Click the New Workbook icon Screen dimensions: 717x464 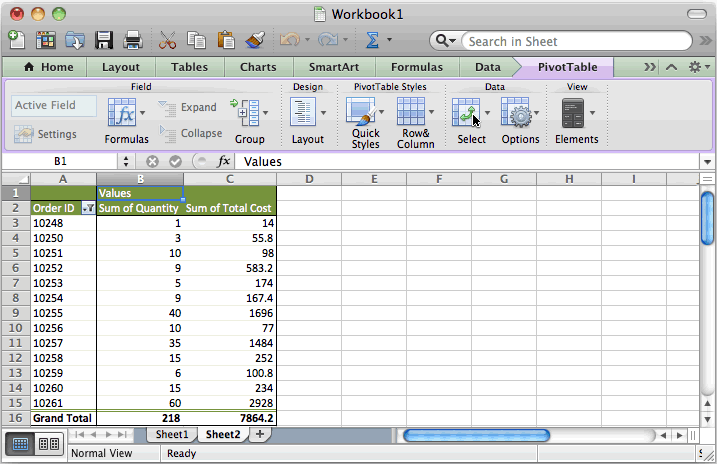click(x=17, y=40)
